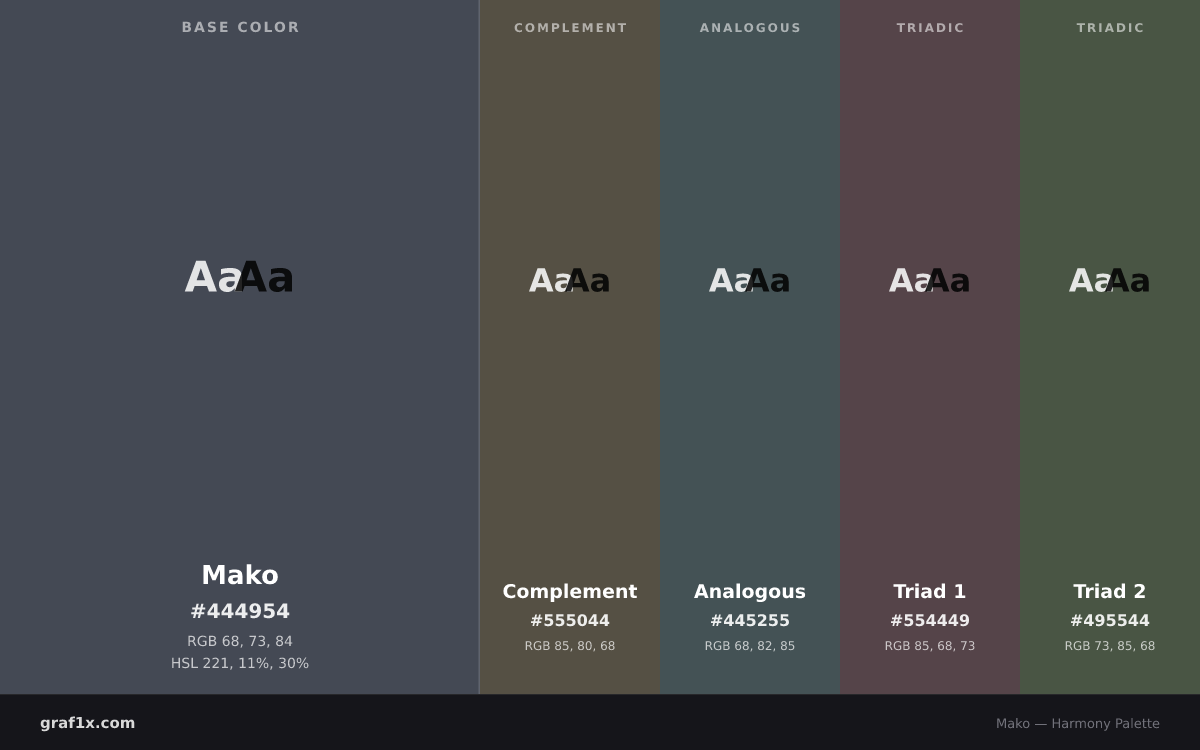
Task: Click the #445255 hex code
Action: click(x=750, y=621)
